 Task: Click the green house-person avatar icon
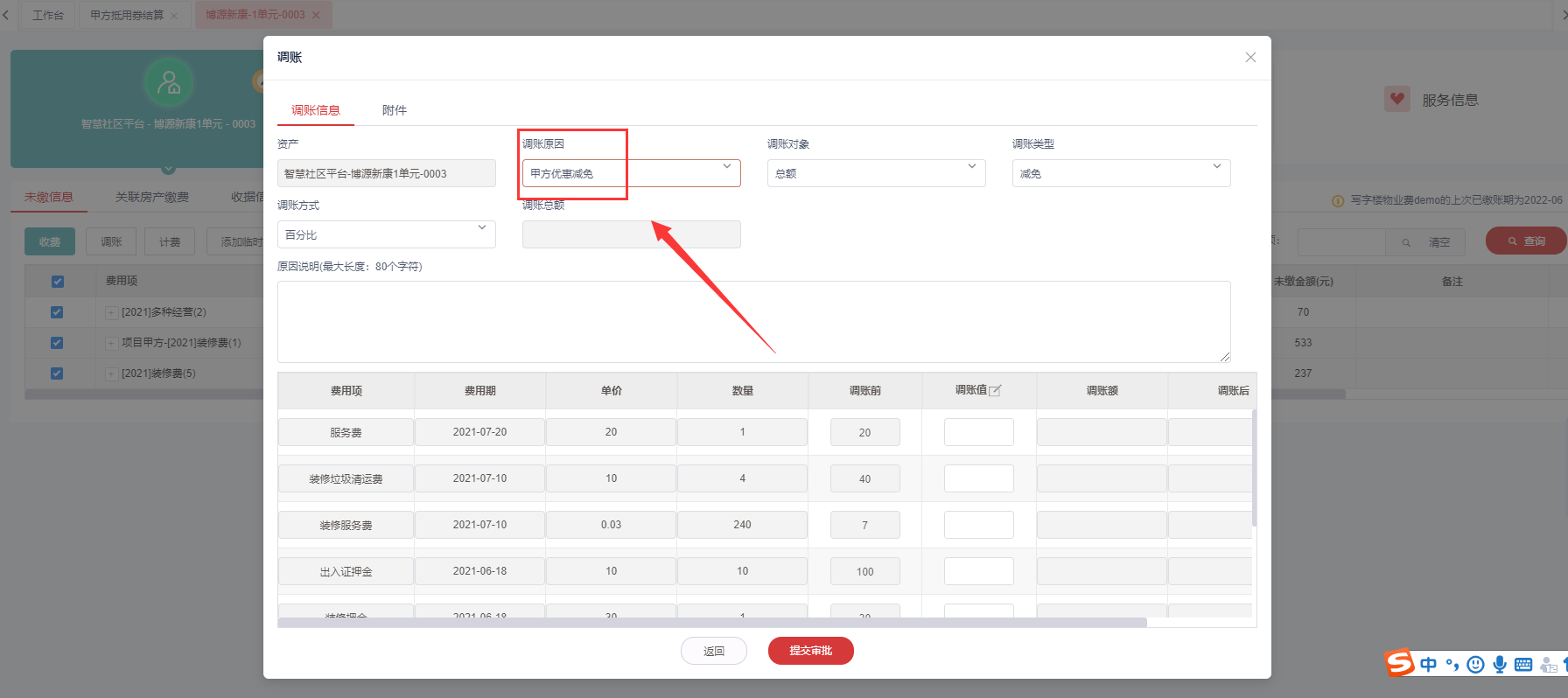pos(168,82)
